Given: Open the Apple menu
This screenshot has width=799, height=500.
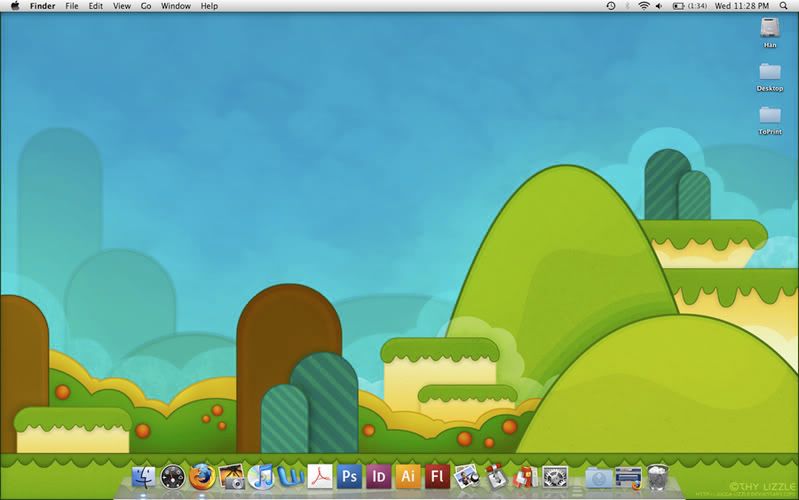Looking at the screenshot, I should [x=15, y=6].
